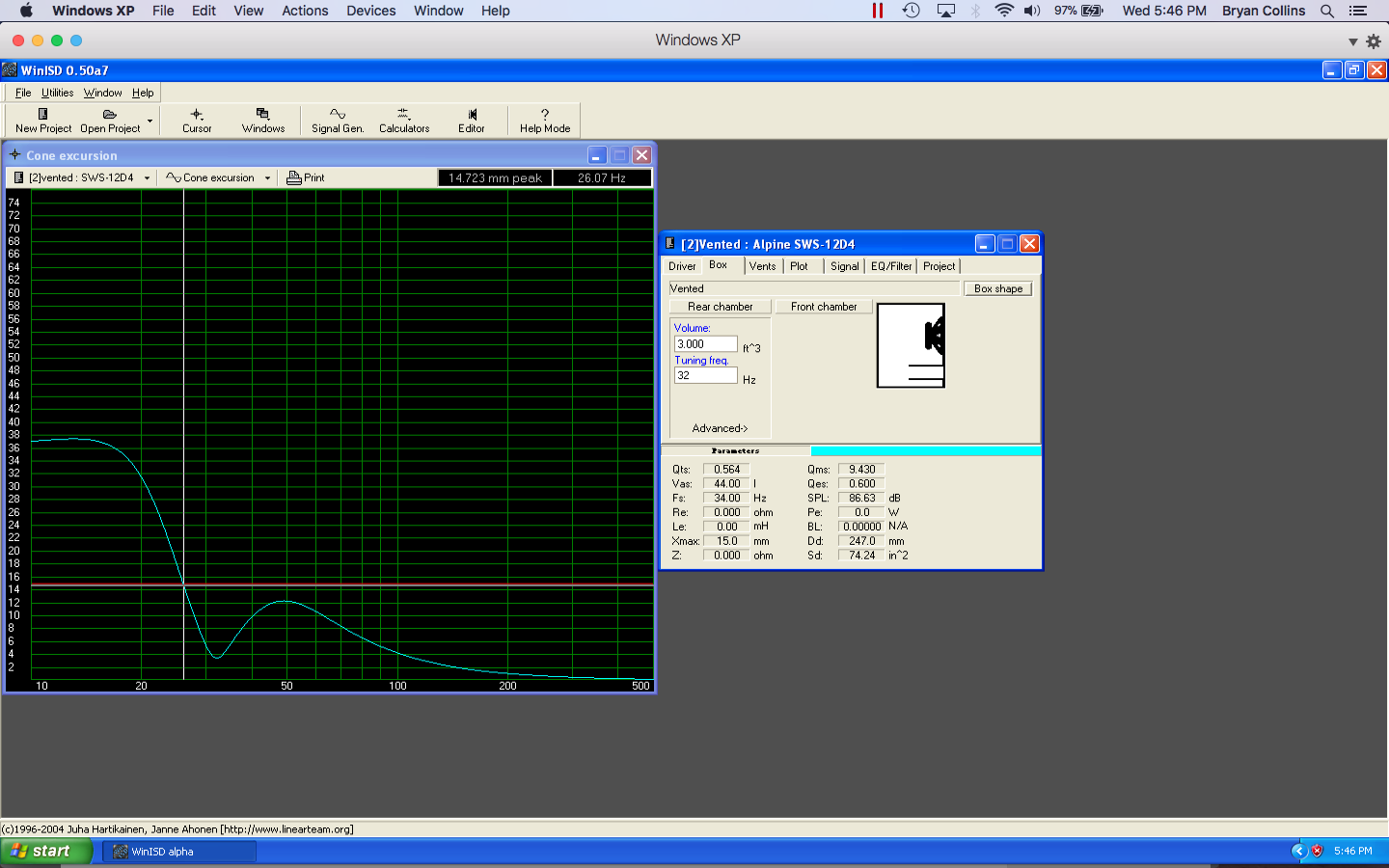The width and height of the screenshot is (1389, 868).
Task: Open the Wi-Fi status menu
Action: [x=1004, y=11]
